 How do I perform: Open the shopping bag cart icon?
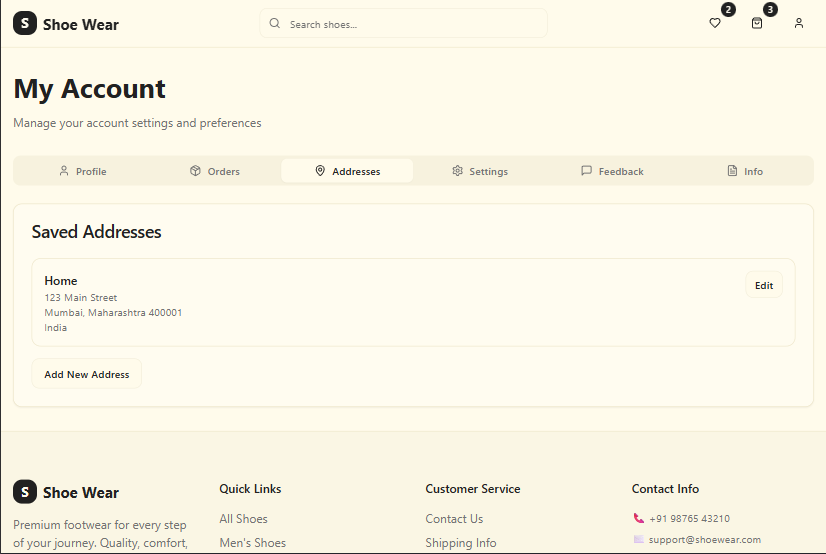pyautogui.click(x=757, y=23)
